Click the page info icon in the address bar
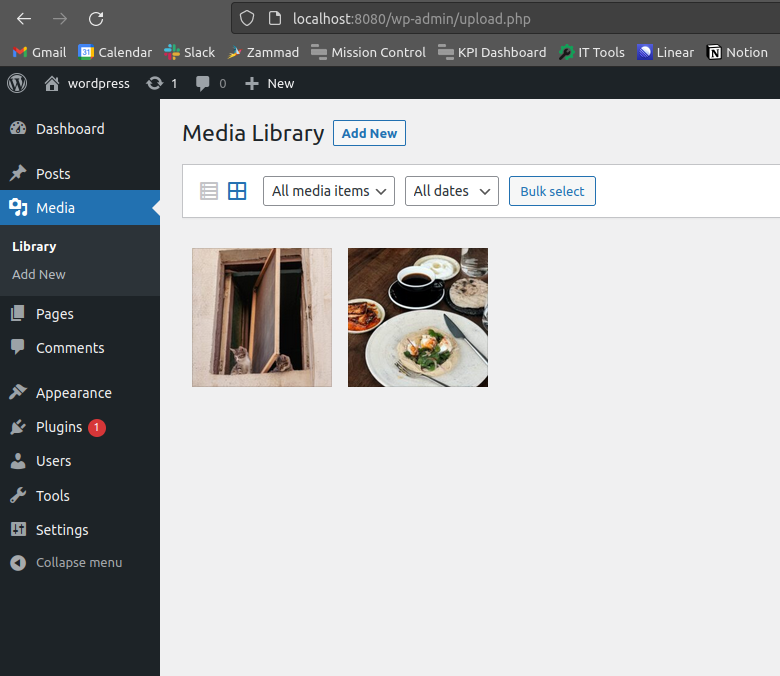 click(x=275, y=19)
